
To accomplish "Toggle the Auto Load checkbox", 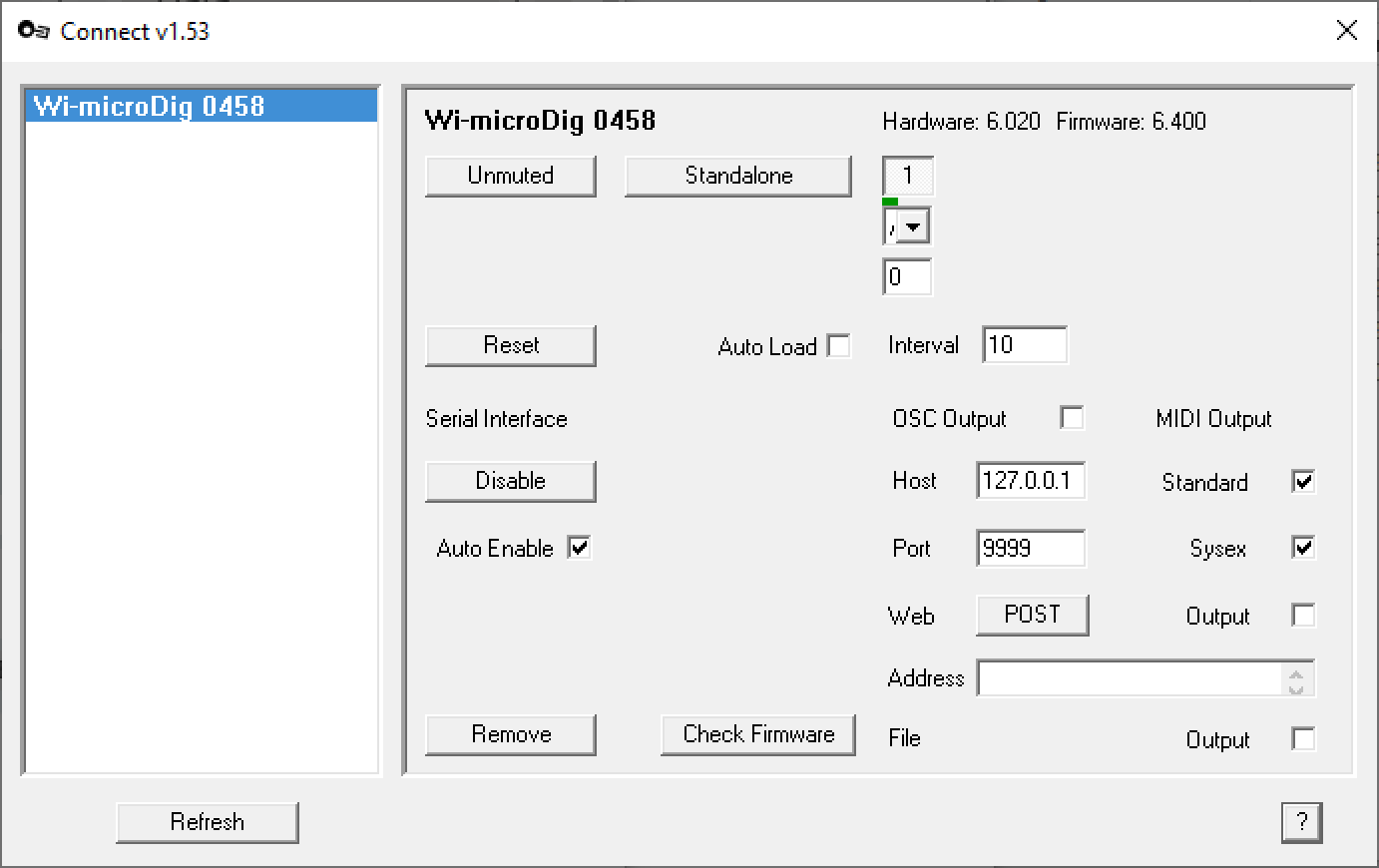I will [x=839, y=346].
